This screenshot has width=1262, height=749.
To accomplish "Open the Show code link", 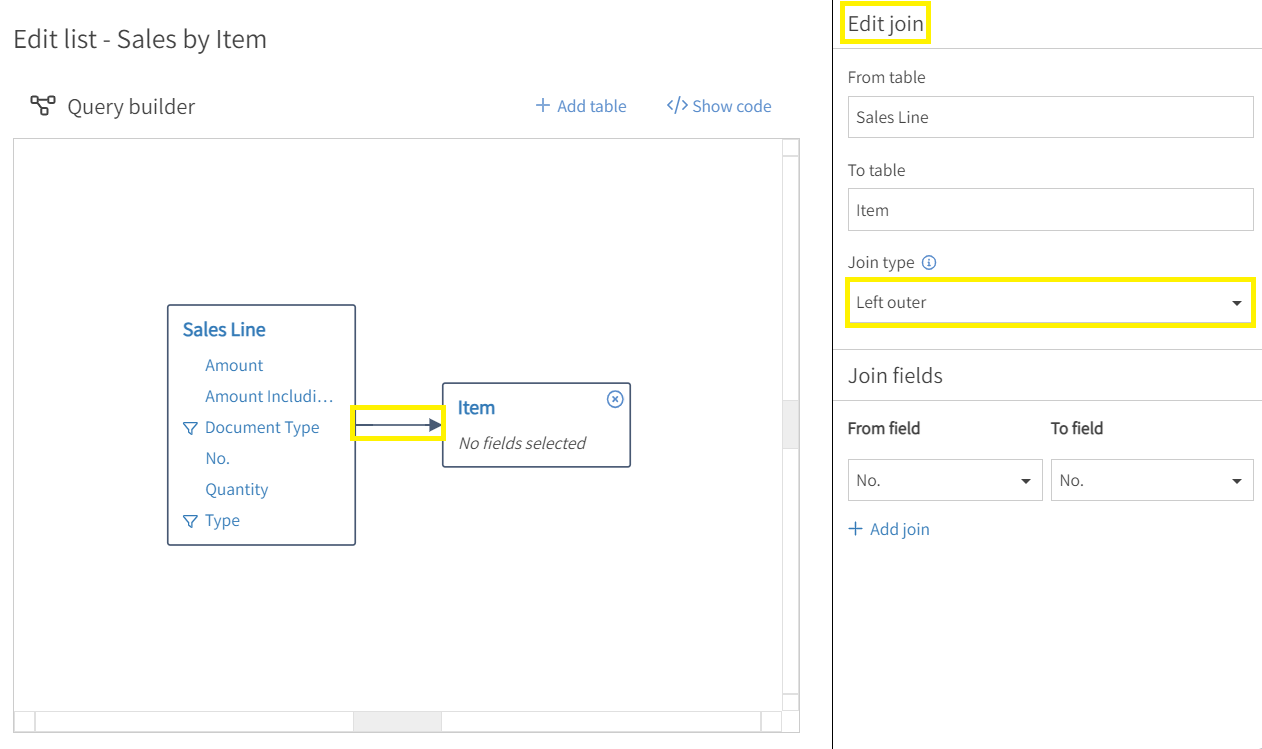I will 719,106.
